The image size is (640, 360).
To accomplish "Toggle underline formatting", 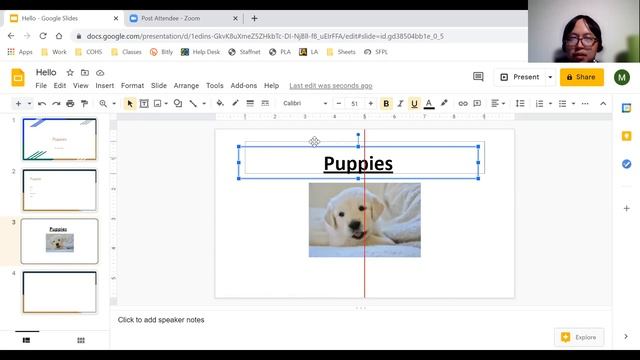I will (x=414, y=104).
